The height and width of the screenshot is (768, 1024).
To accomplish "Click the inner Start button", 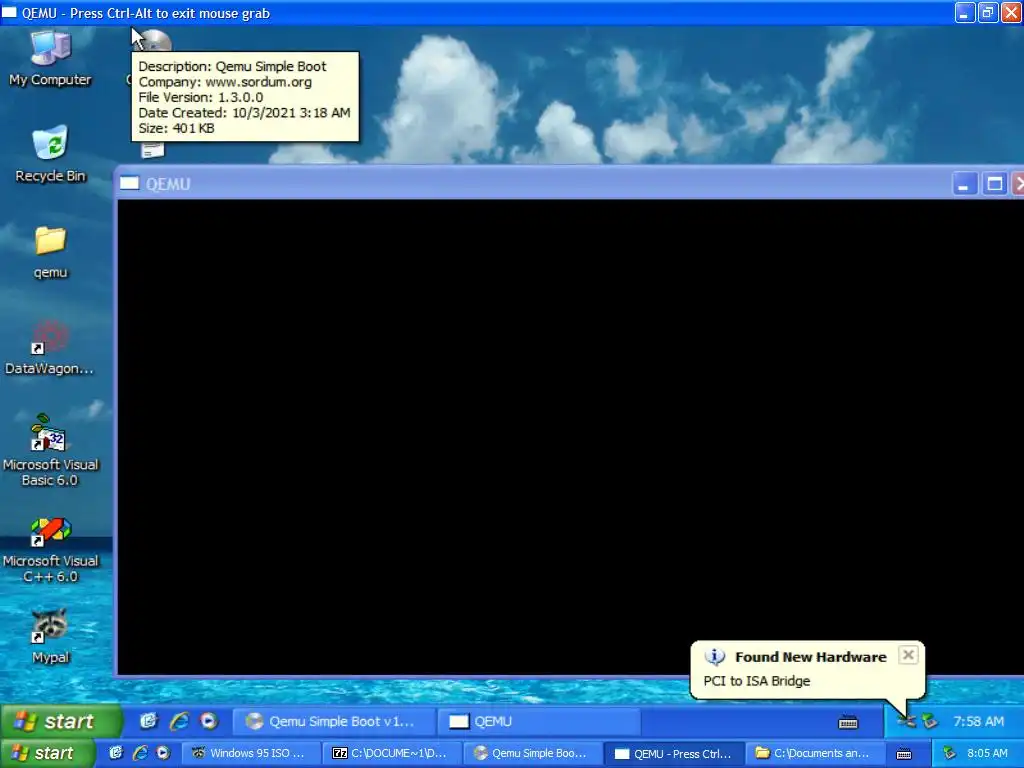I will tap(61, 721).
